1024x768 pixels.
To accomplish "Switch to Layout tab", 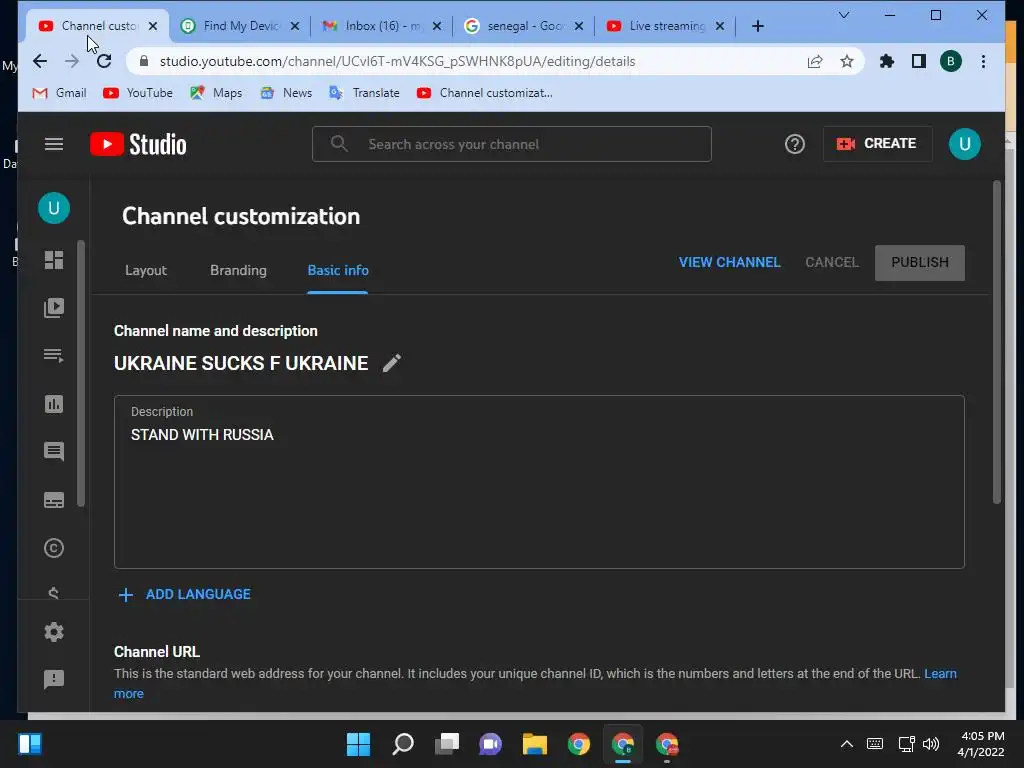I will pos(146,270).
